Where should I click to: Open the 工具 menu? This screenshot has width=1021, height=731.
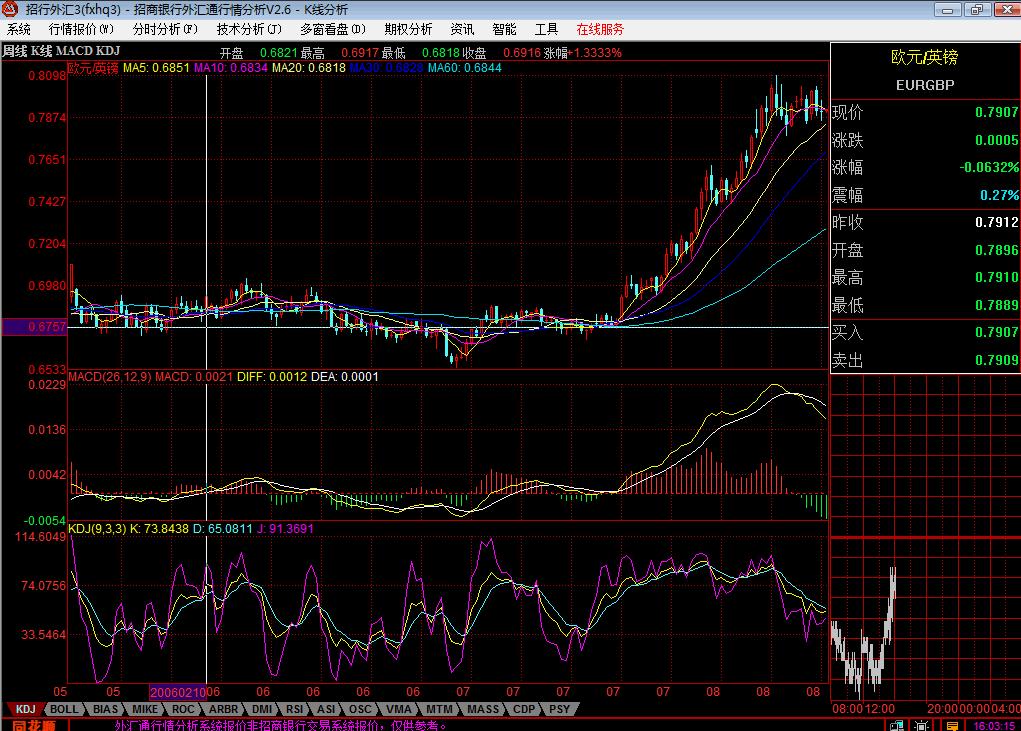coord(546,29)
